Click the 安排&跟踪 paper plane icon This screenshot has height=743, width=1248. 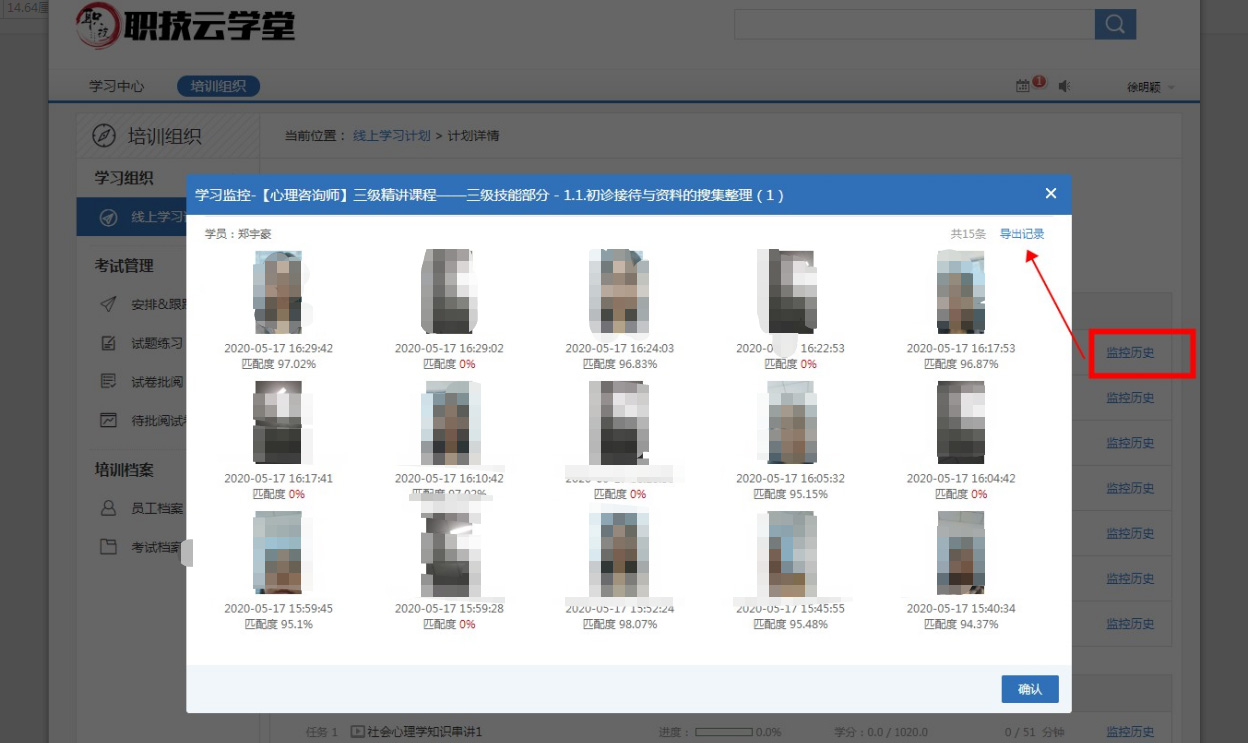[x=109, y=305]
